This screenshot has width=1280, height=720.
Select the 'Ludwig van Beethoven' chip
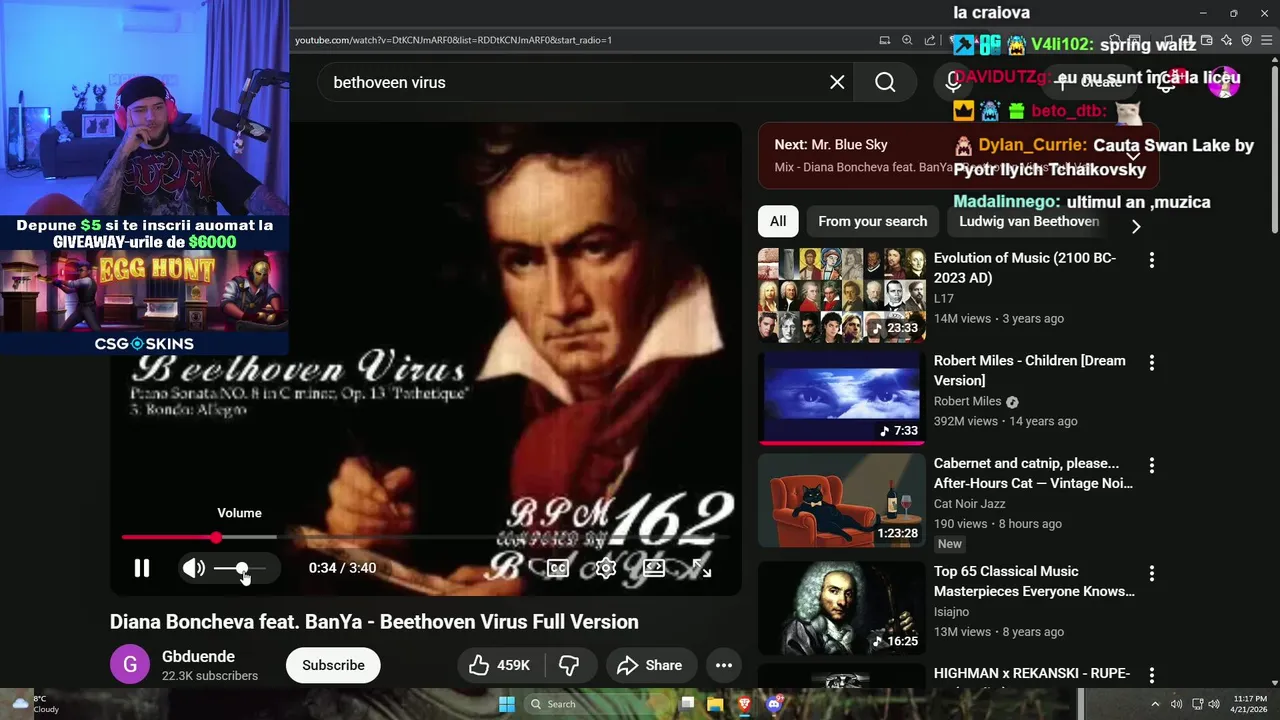(1029, 221)
